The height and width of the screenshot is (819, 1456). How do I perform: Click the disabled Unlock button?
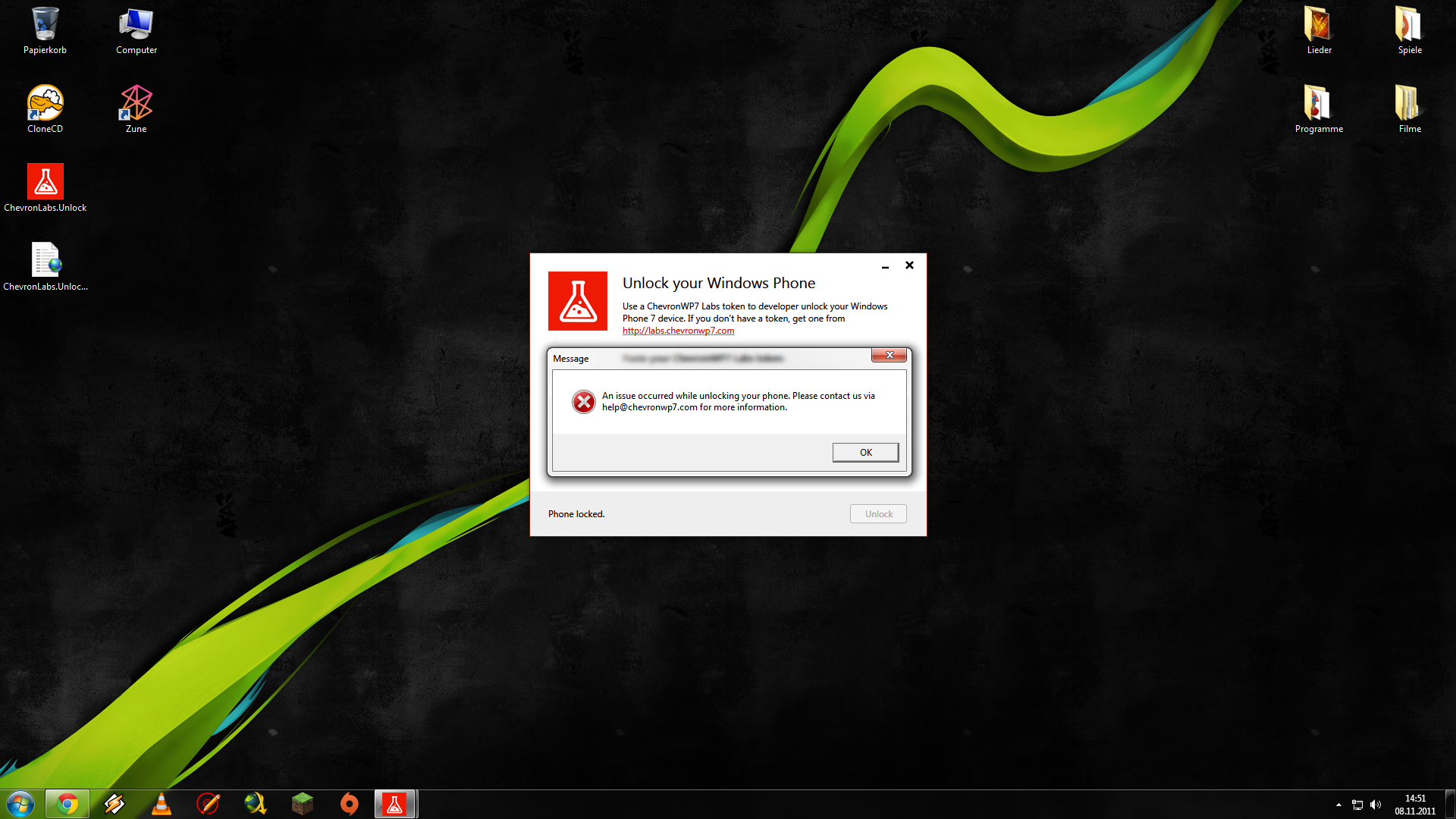[878, 513]
